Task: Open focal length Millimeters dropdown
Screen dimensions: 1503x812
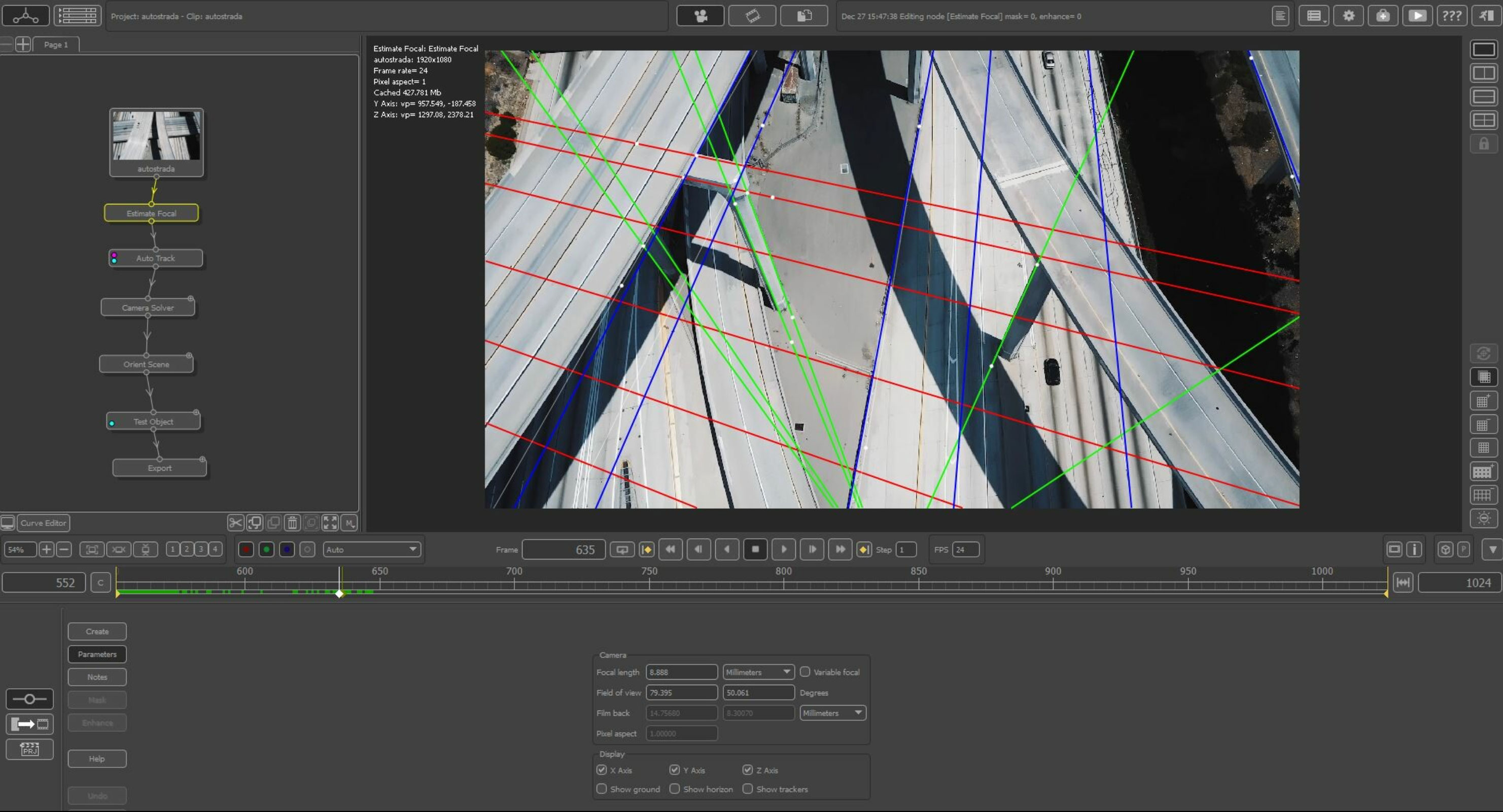Action: pos(758,672)
